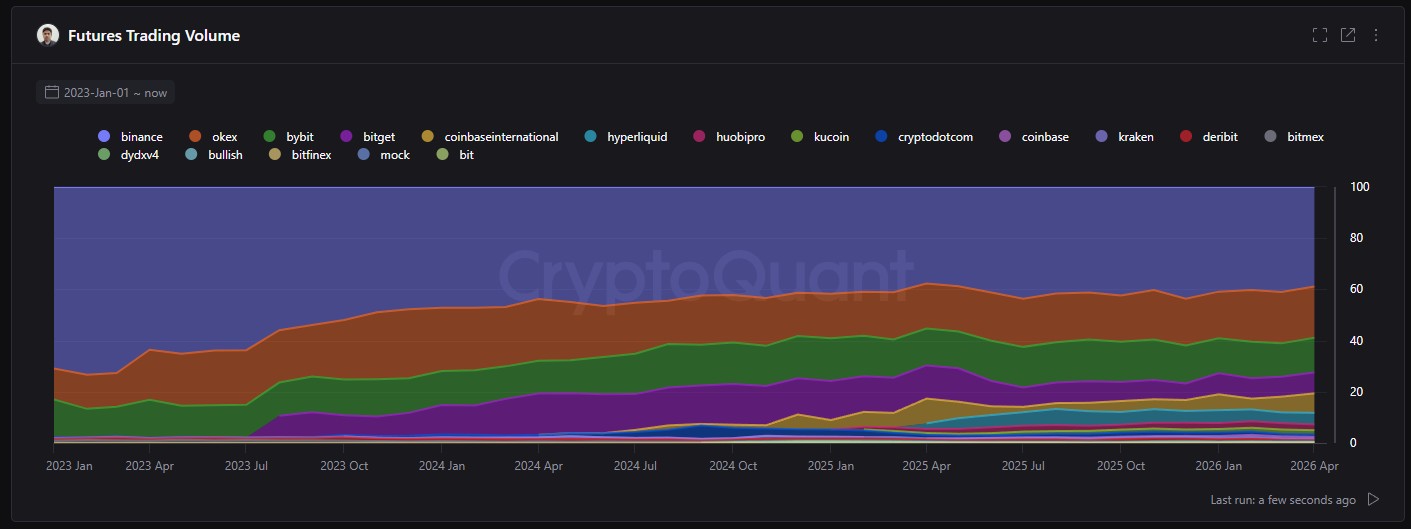Open the three-dot more options menu

[1376, 35]
